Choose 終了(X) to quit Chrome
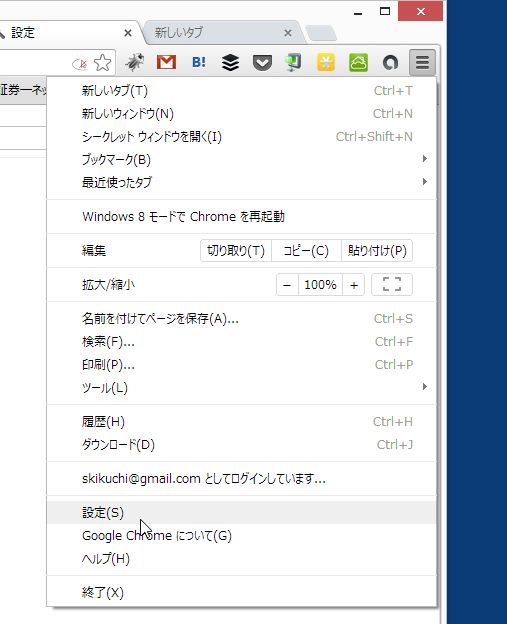507x624 pixels. 242,593
